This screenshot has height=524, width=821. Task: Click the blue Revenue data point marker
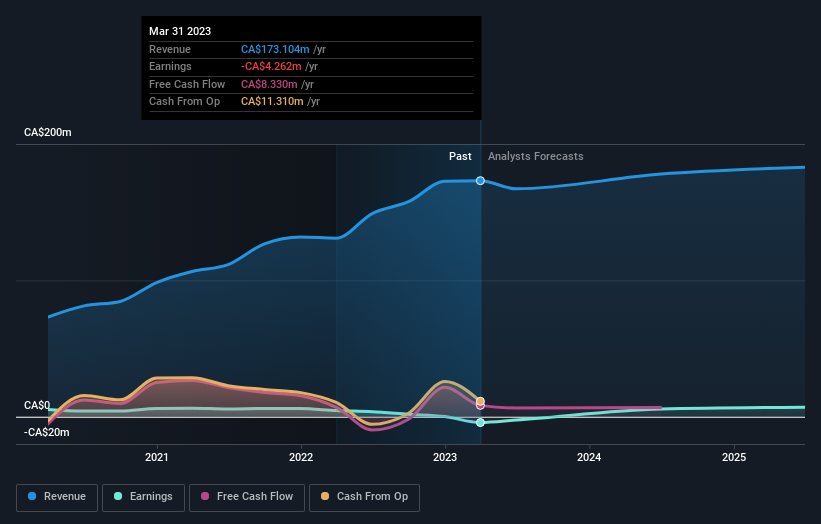pos(480,181)
